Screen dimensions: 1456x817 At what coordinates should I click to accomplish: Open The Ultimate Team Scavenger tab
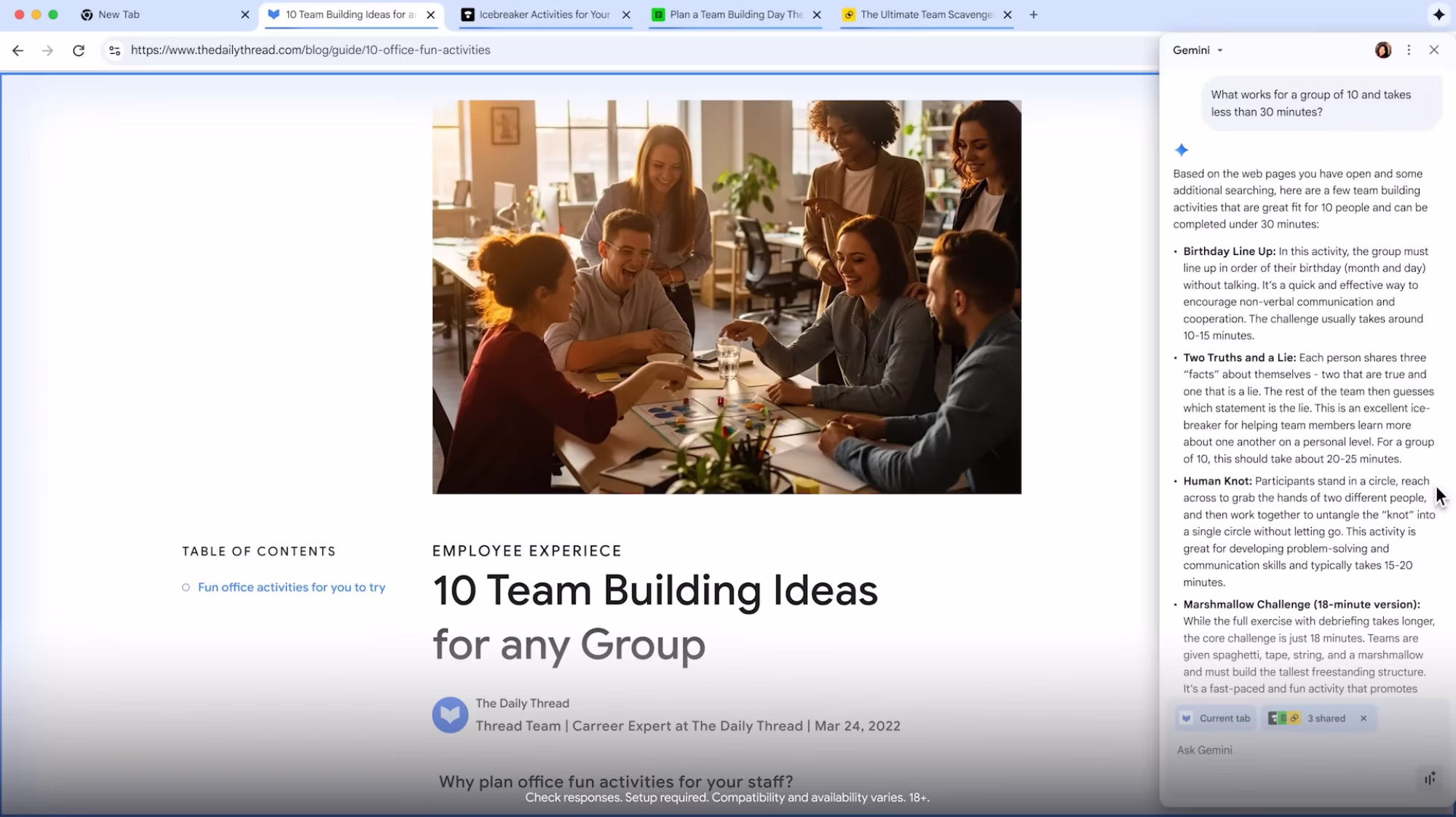click(925, 15)
